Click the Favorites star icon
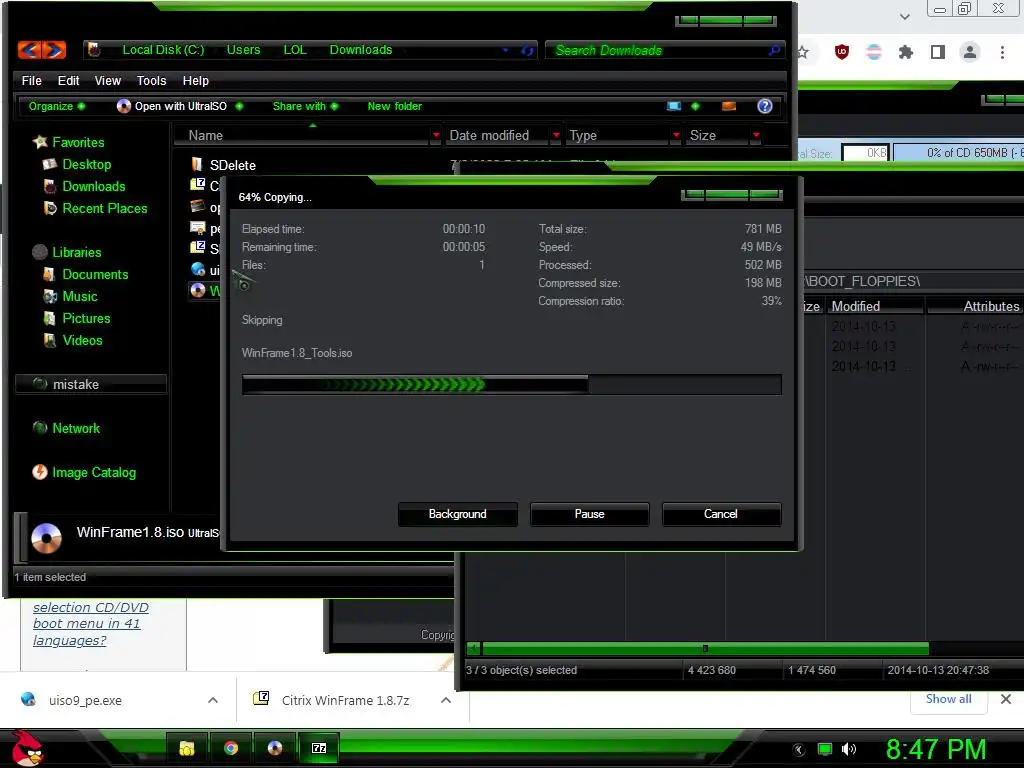 [40, 142]
